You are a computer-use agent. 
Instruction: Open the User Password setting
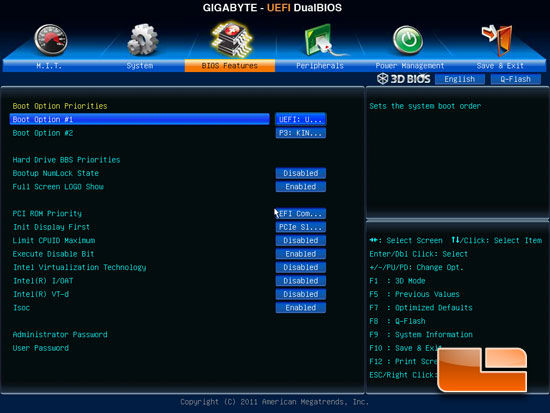pos(41,348)
